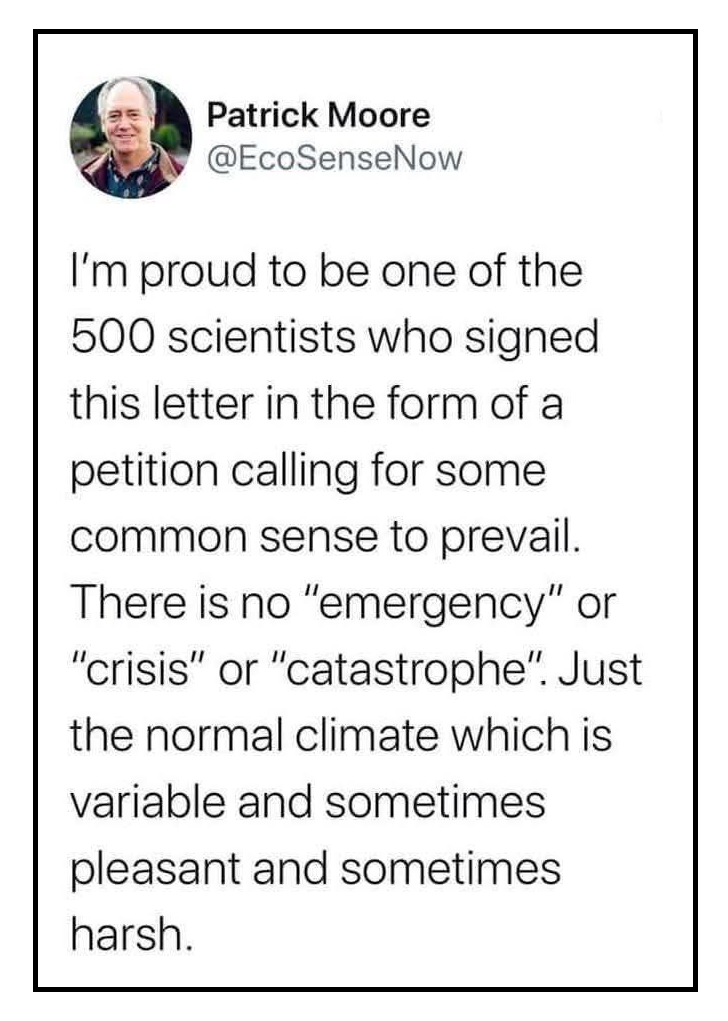
Task: Click the line "pleasant and sometimes"
Action: [316, 865]
